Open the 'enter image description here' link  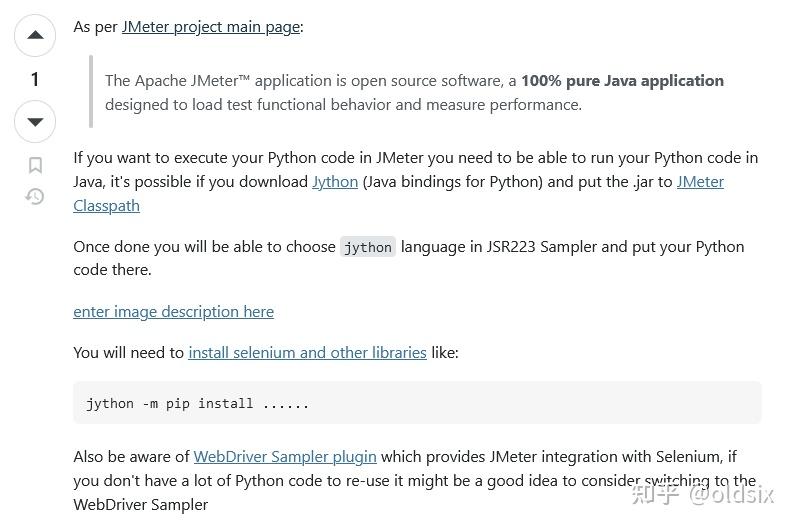[174, 312]
